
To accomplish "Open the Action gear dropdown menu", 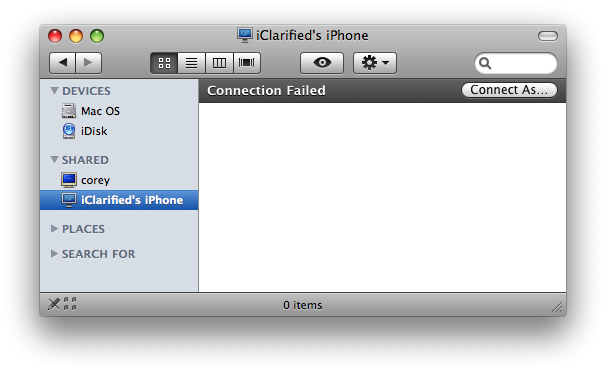I will [374, 63].
